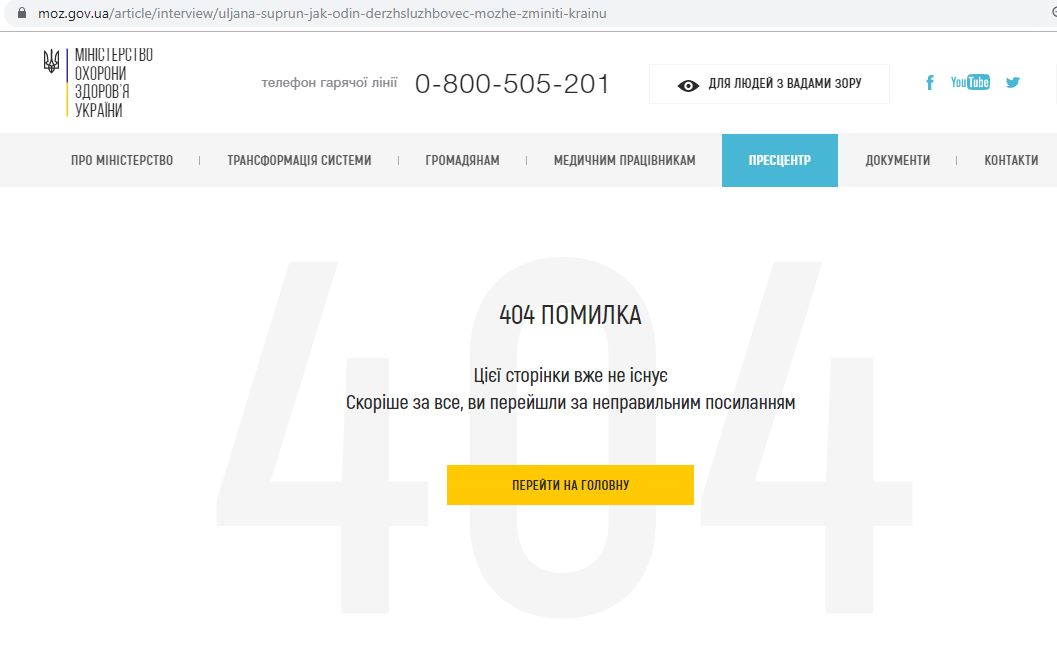Open the ministry's Facebook page icon

tap(930, 83)
